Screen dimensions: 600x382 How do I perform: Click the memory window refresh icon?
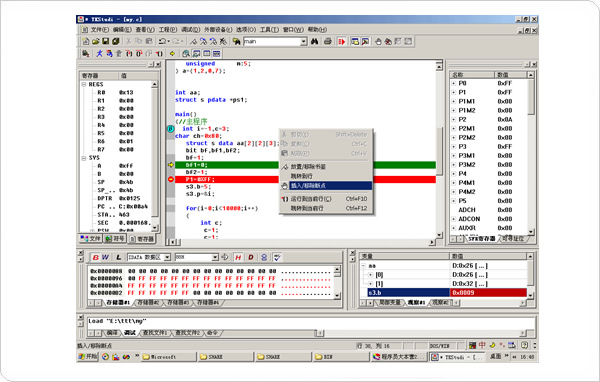(x=225, y=257)
